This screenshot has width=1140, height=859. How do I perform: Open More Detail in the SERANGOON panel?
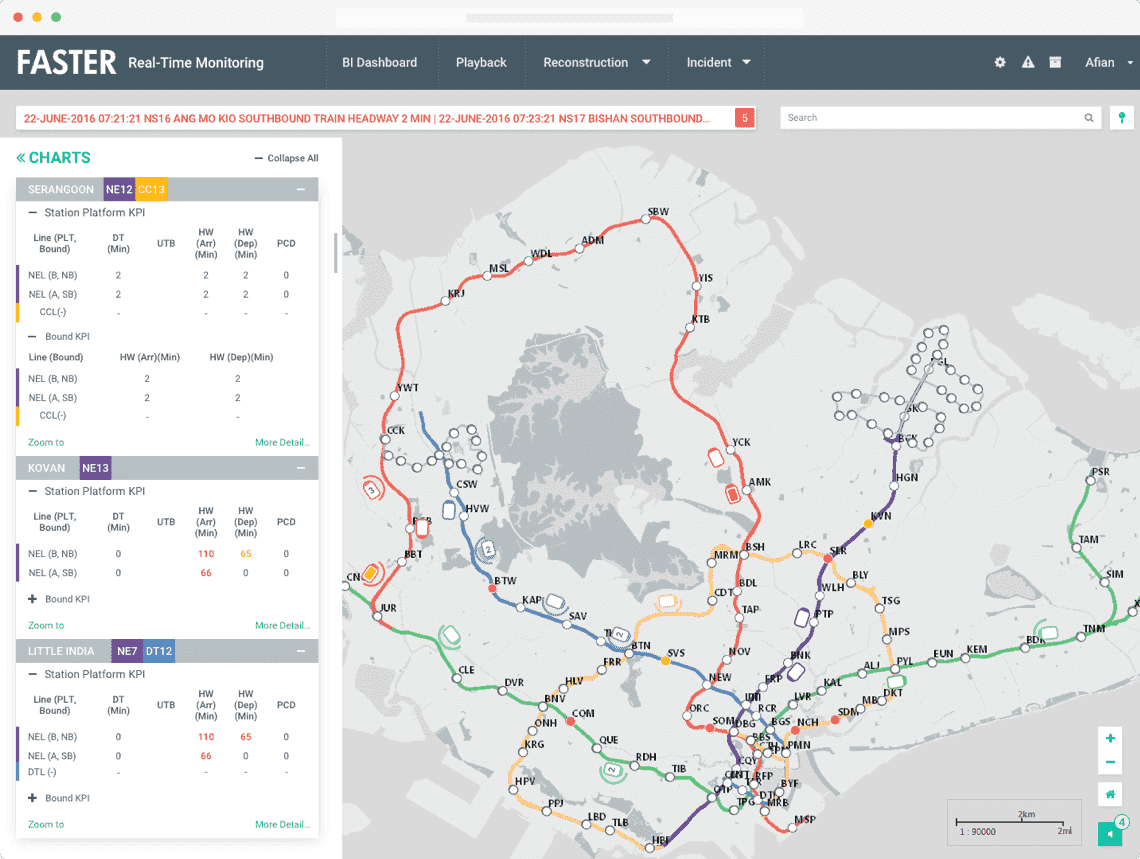(282, 442)
